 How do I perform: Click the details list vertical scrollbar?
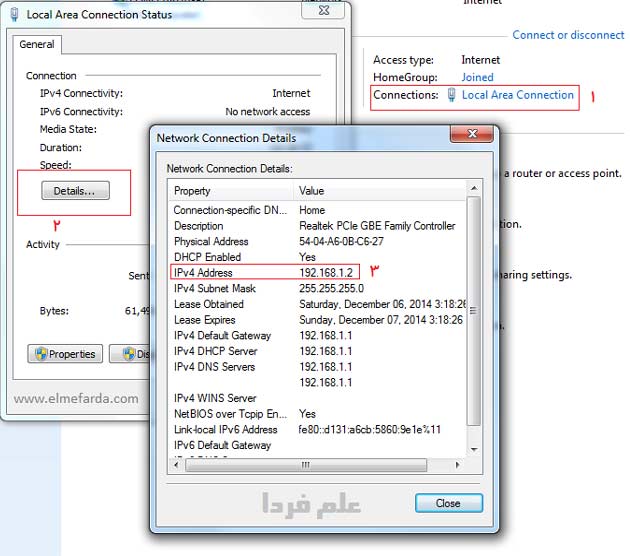click(x=474, y=320)
